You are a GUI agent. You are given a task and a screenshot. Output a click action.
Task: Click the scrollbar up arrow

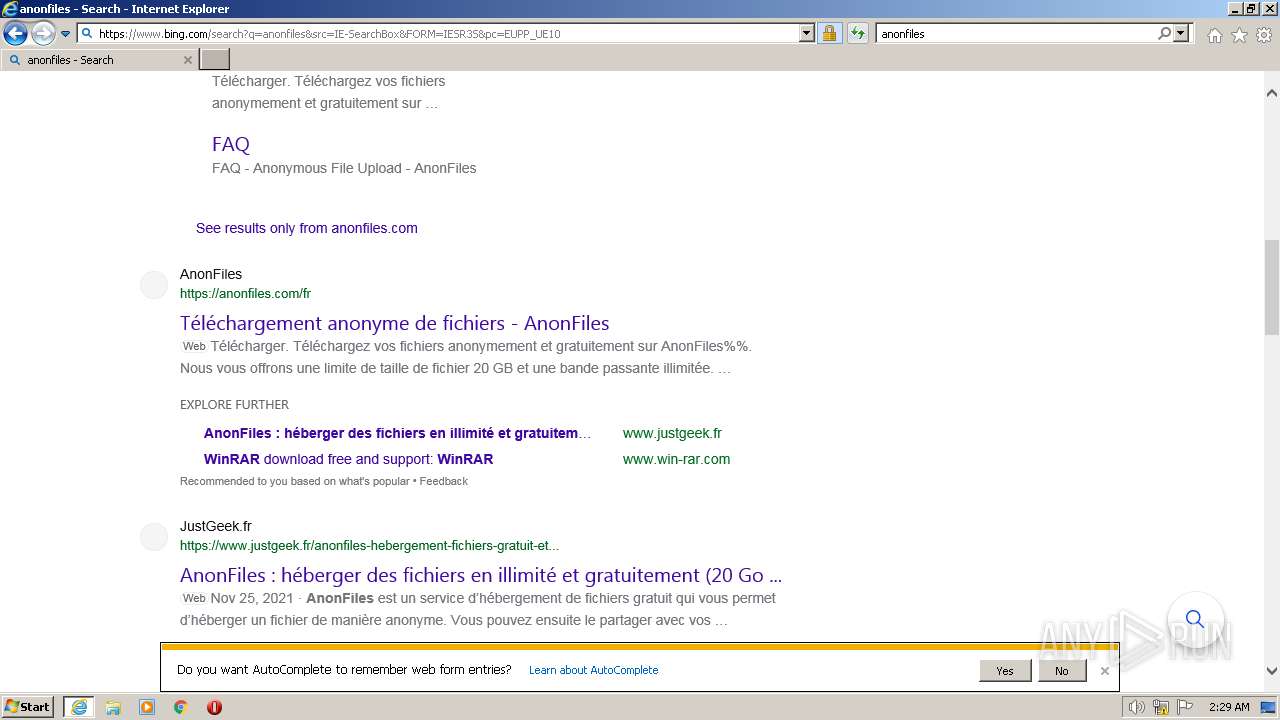coord(1272,93)
